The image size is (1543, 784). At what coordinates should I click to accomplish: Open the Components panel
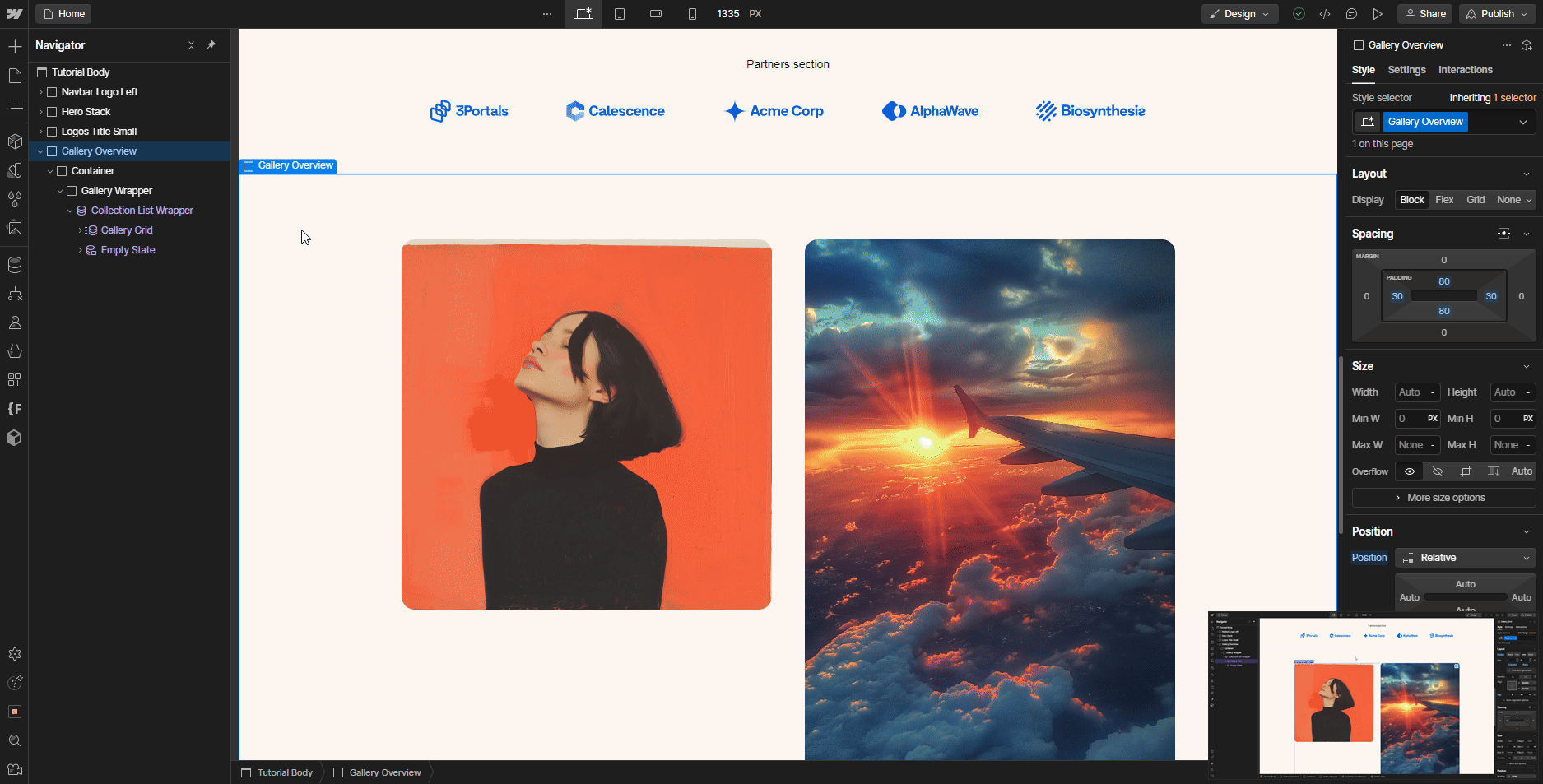(x=15, y=141)
